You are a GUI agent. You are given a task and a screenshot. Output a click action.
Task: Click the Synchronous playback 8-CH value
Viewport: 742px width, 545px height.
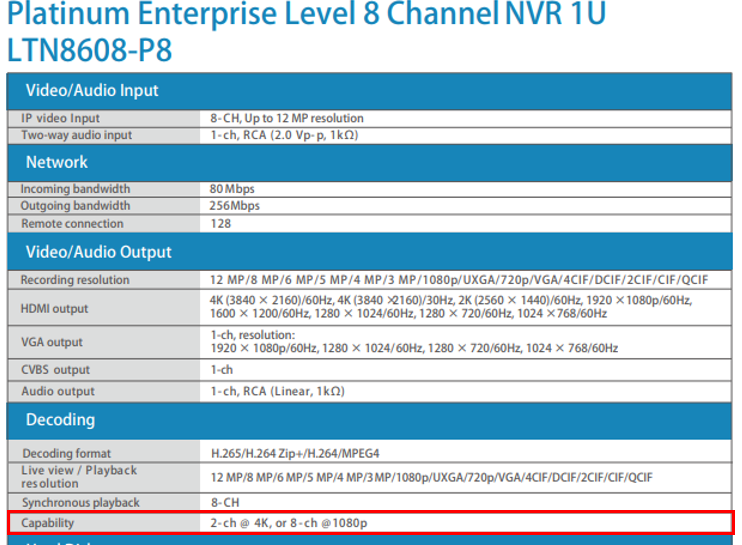224,502
